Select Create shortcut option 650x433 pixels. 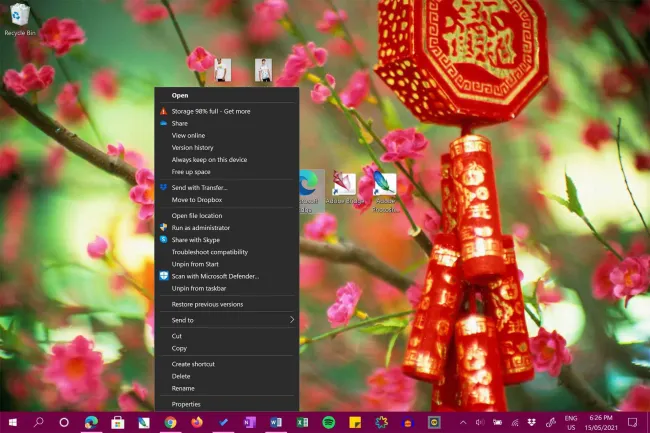pos(194,364)
